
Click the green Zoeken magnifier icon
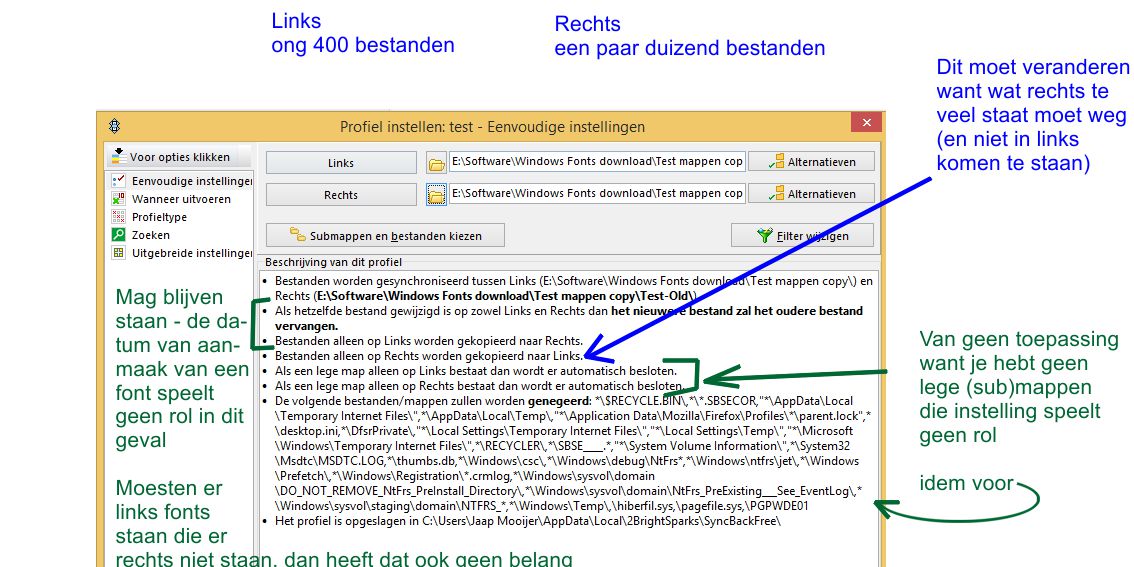(118, 235)
